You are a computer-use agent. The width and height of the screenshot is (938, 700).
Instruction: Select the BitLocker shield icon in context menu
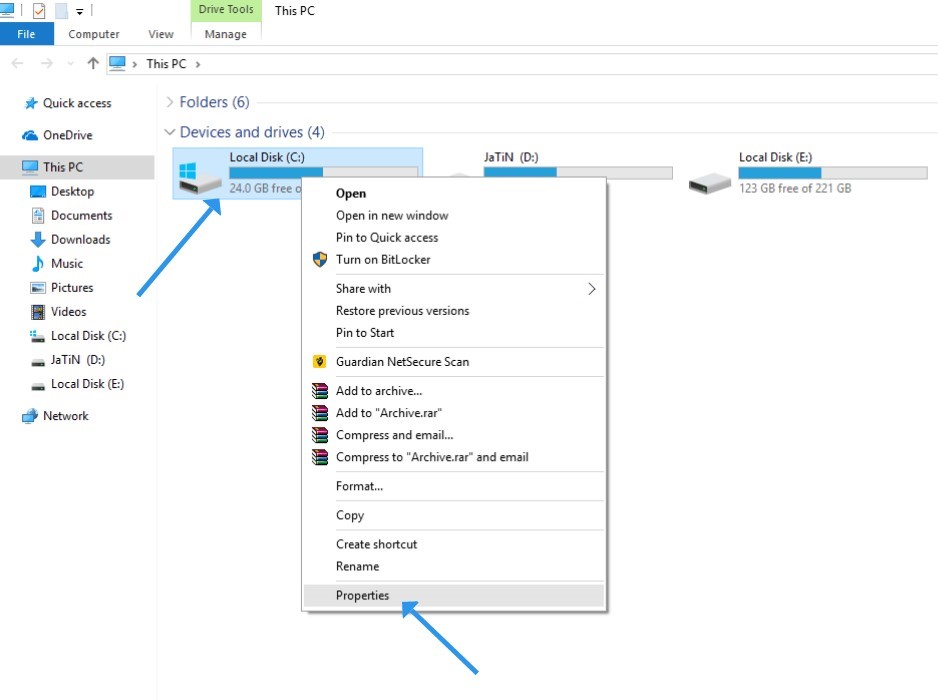pos(320,260)
